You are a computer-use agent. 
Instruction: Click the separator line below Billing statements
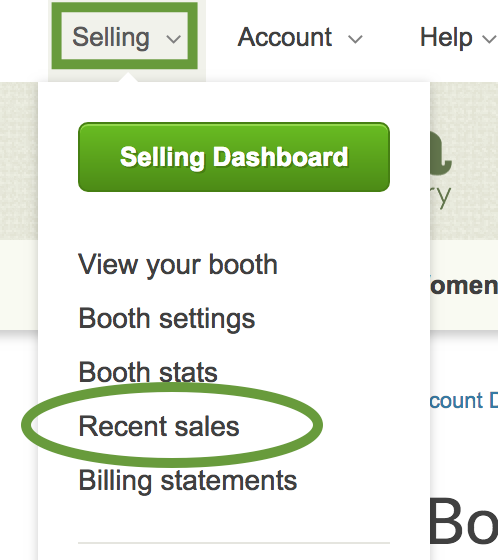coord(234,543)
